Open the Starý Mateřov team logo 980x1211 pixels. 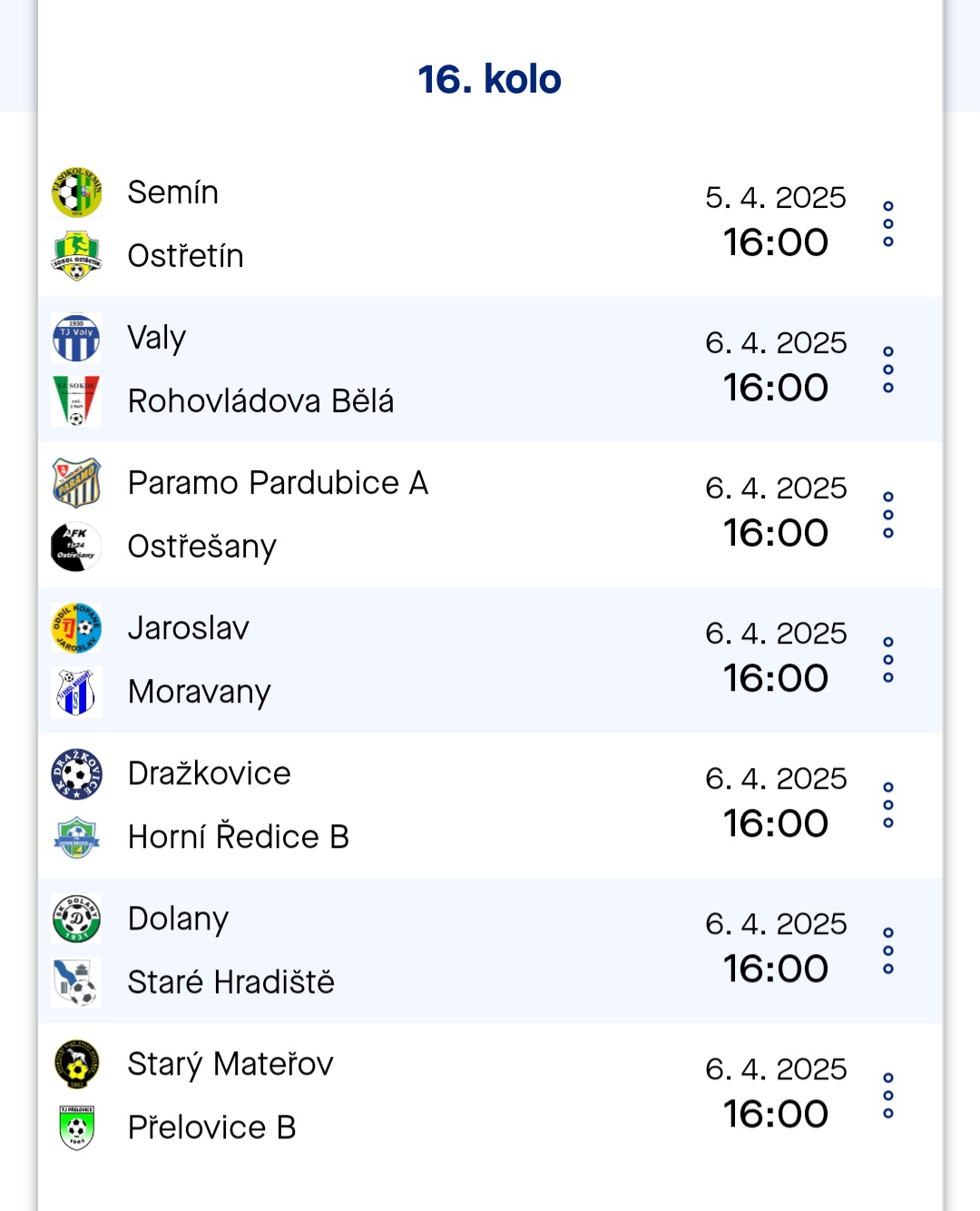(x=76, y=1064)
